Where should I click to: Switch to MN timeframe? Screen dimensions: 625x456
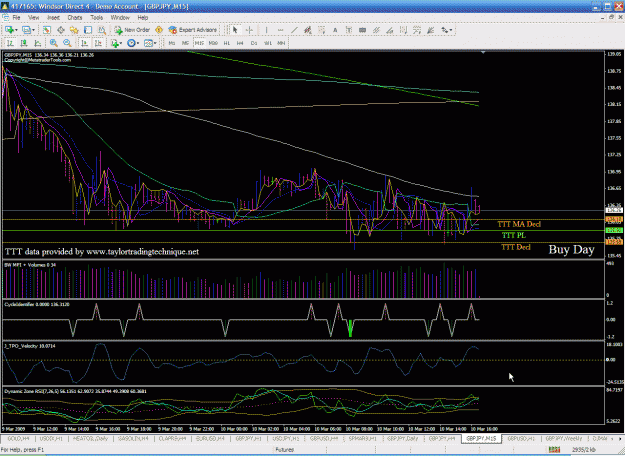pos(281,43)
